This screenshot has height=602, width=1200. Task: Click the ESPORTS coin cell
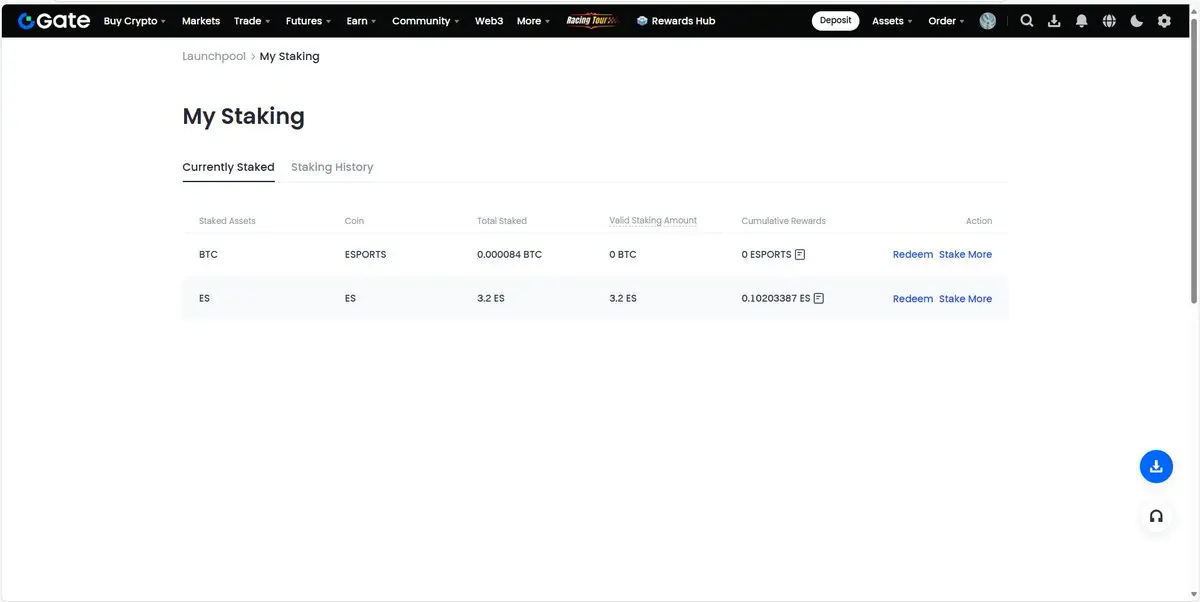click(x=365, y=254)
